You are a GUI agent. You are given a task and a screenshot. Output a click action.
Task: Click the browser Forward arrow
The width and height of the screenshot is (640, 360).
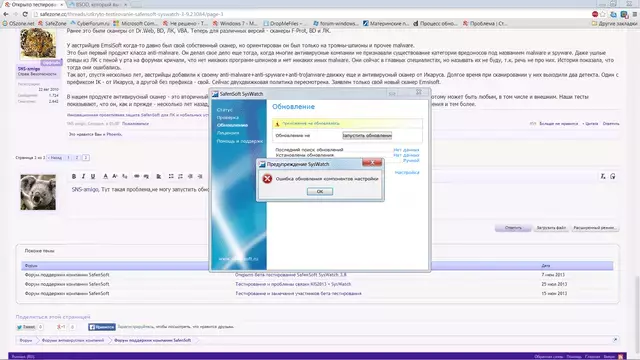coord(15,14)
